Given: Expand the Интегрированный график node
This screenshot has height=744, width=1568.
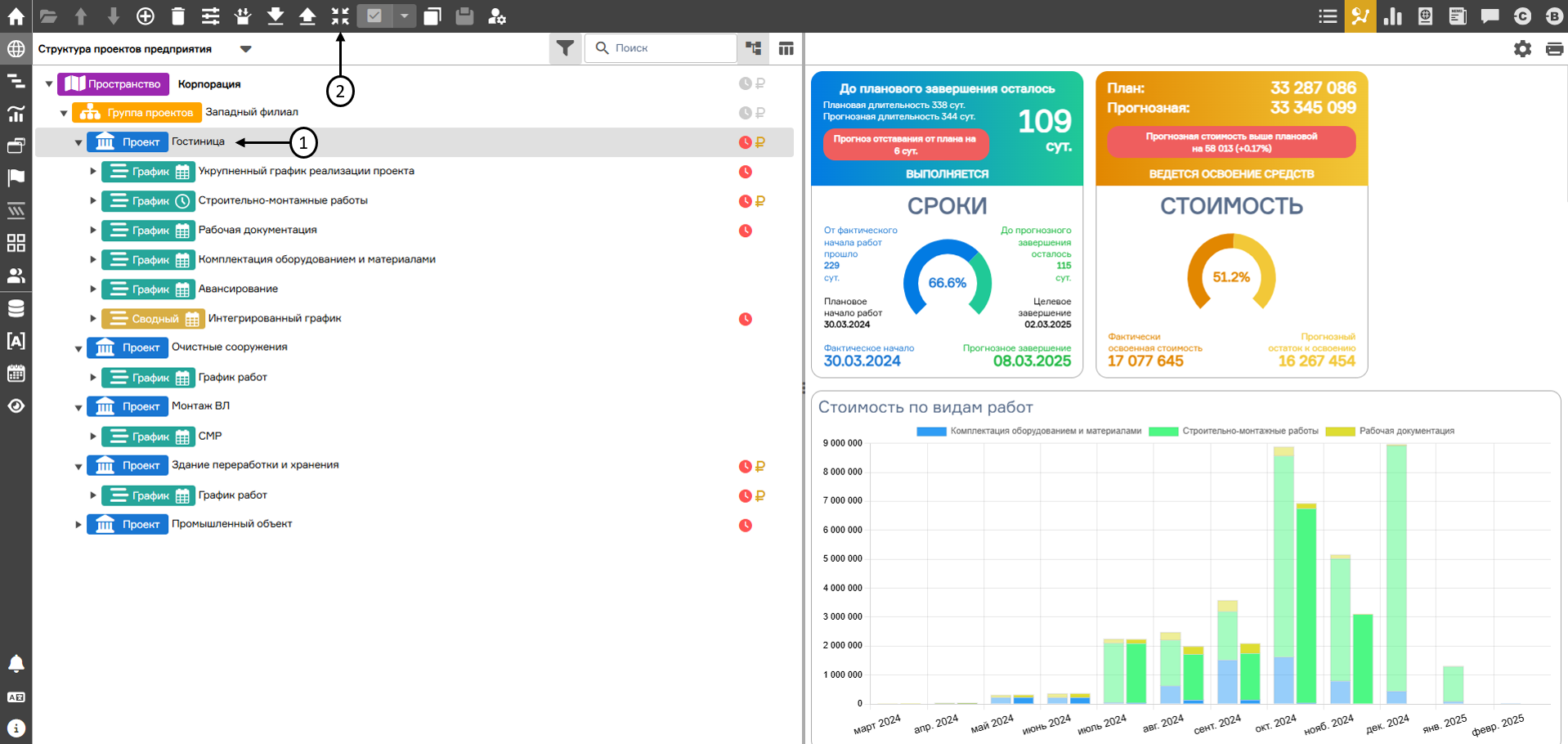Looking at the screenshot, I should (93, 318).
